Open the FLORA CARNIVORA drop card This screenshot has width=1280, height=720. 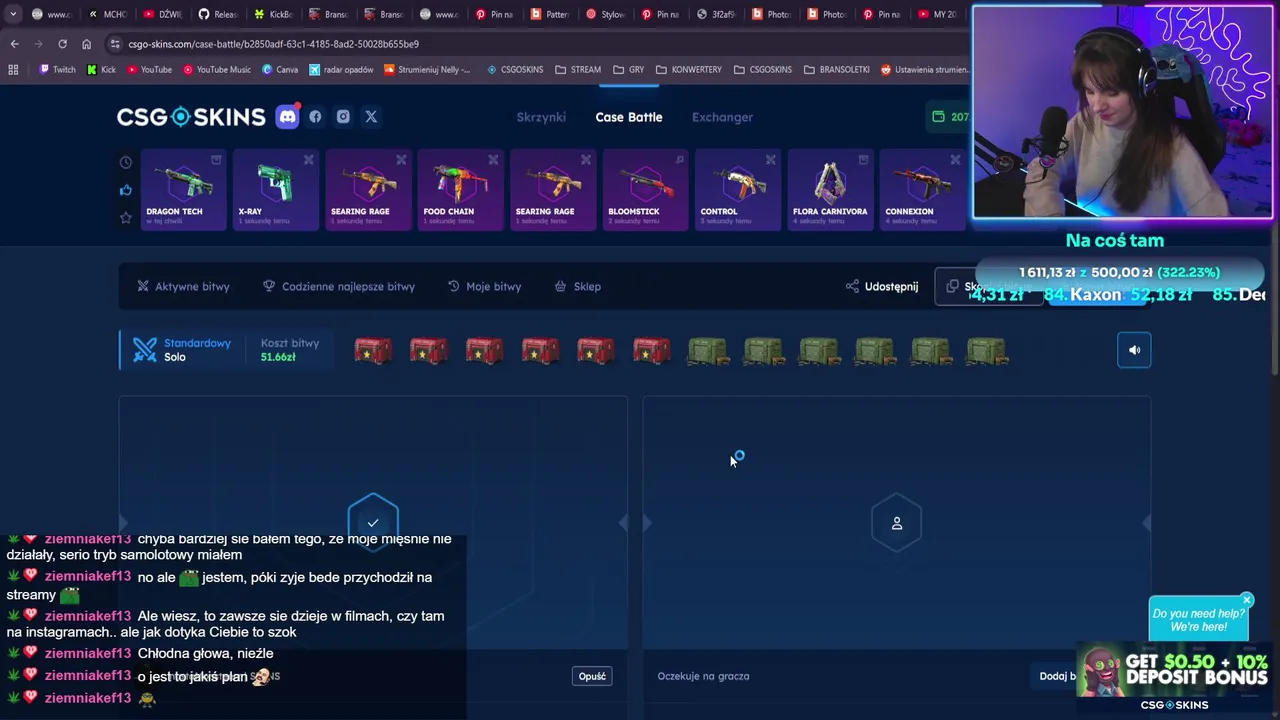[x=830, y=189]
